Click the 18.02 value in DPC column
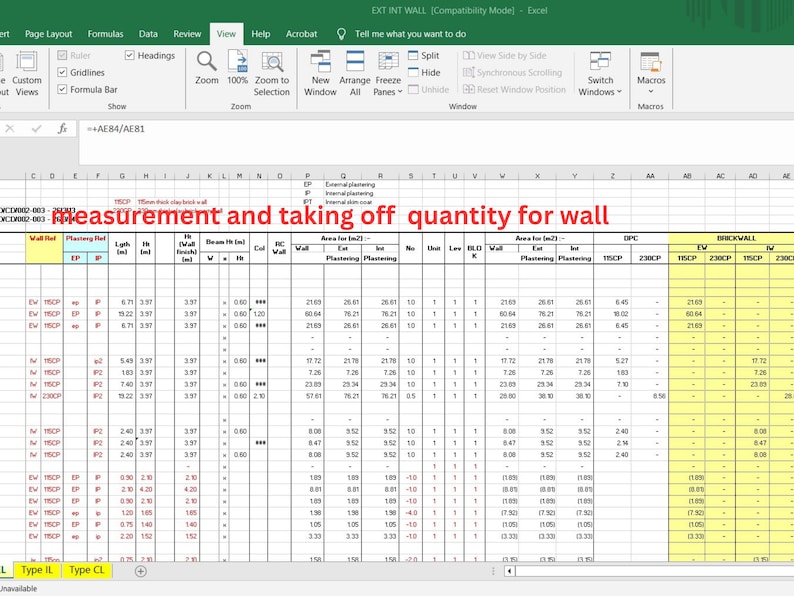Image resolution: width=794 pixels, height=596 pixels. [x=621, y=314]
